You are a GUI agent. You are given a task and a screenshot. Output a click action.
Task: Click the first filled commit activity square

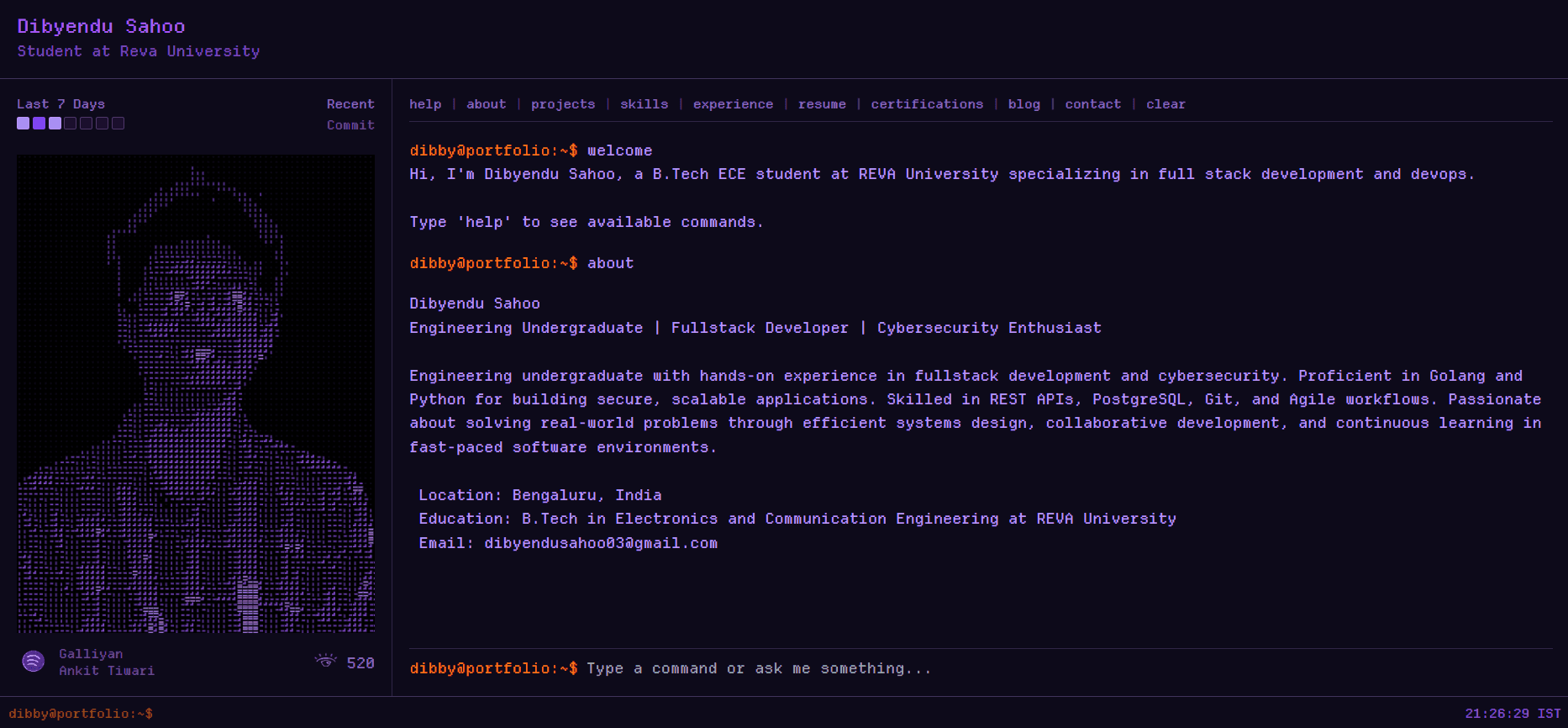[24, 124]
